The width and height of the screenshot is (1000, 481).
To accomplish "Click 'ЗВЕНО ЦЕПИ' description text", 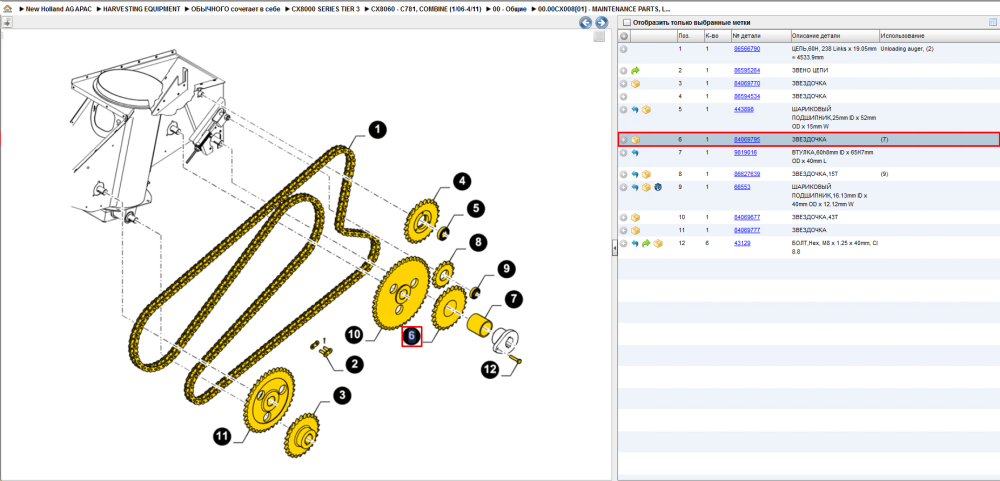I will (809, 70).
